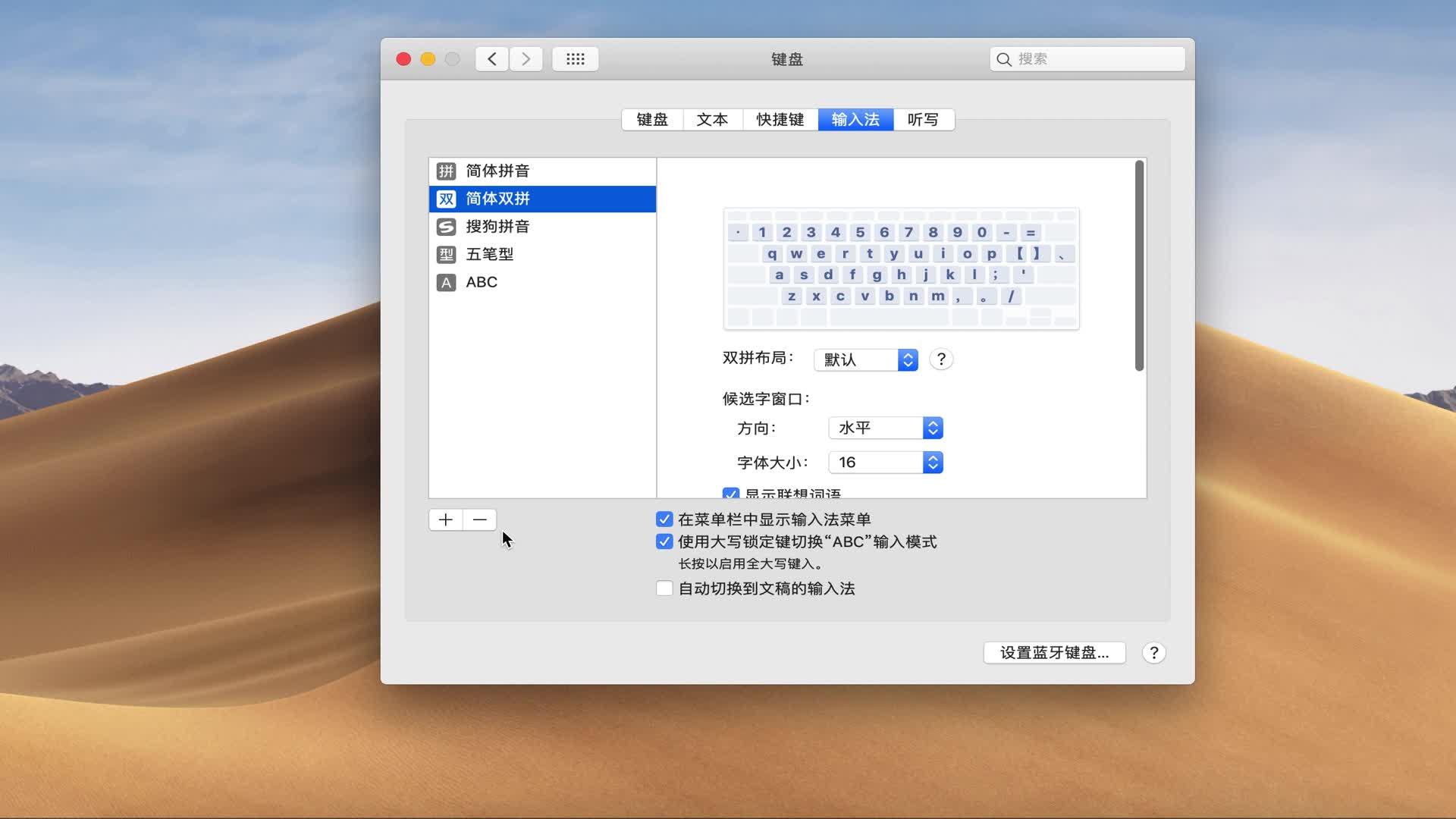Switch to the 听写 tab
The image size is (1456, 819).
tap(924, 120)
